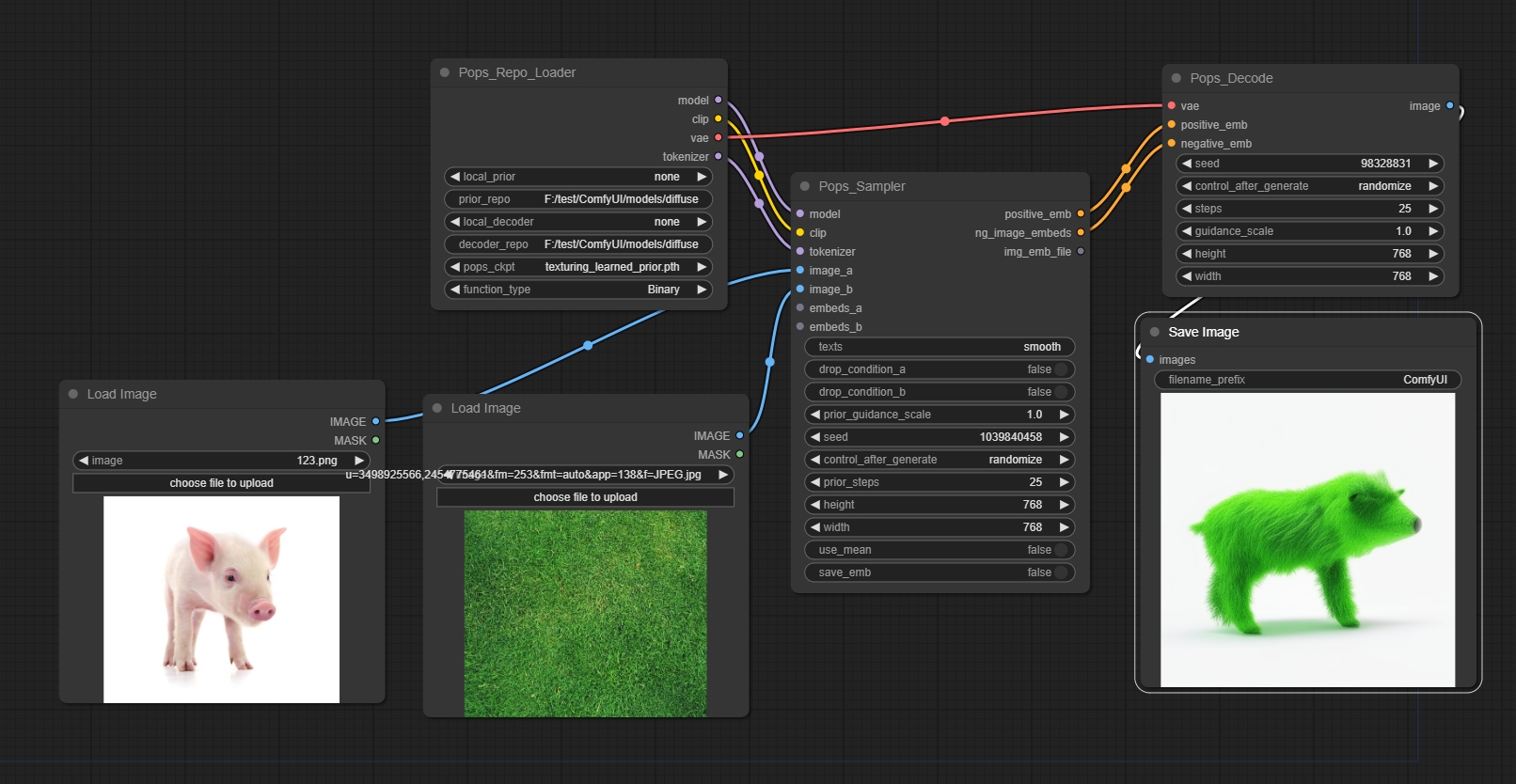Collapse the Pops_Sampler node via its dot

(x=805, y=186)
